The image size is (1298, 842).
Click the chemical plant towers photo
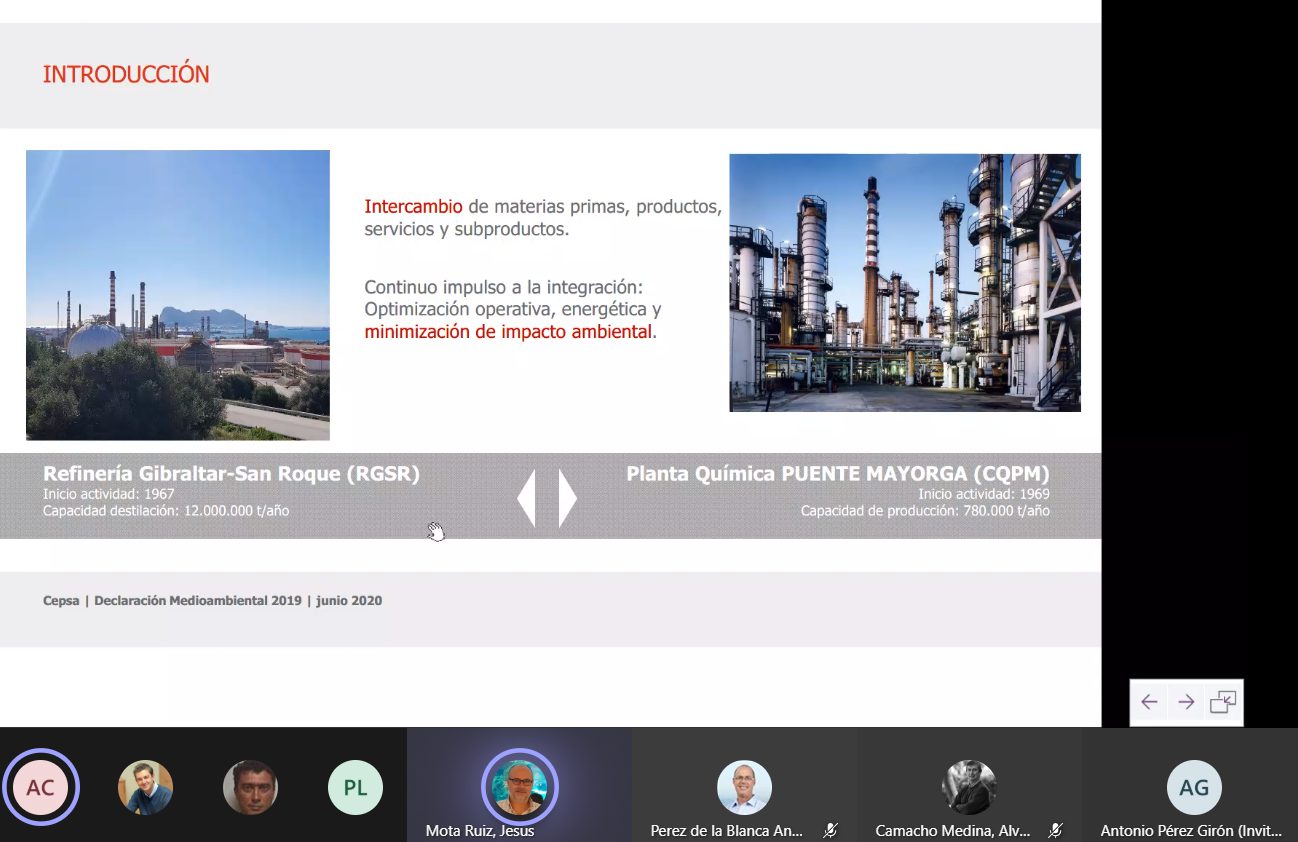tap(905, 282)
